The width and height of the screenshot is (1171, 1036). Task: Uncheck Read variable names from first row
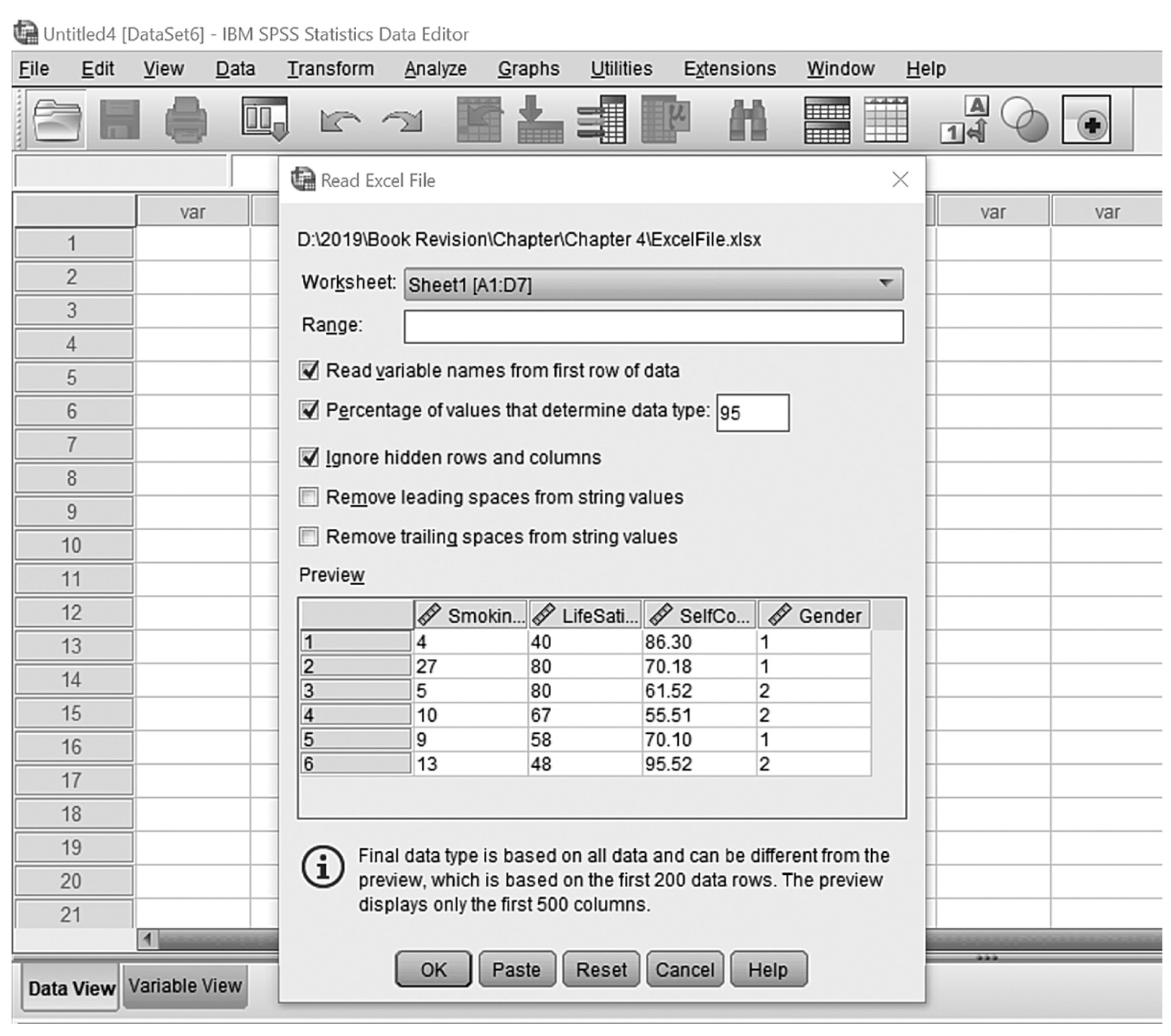click(x=309, y=371)
